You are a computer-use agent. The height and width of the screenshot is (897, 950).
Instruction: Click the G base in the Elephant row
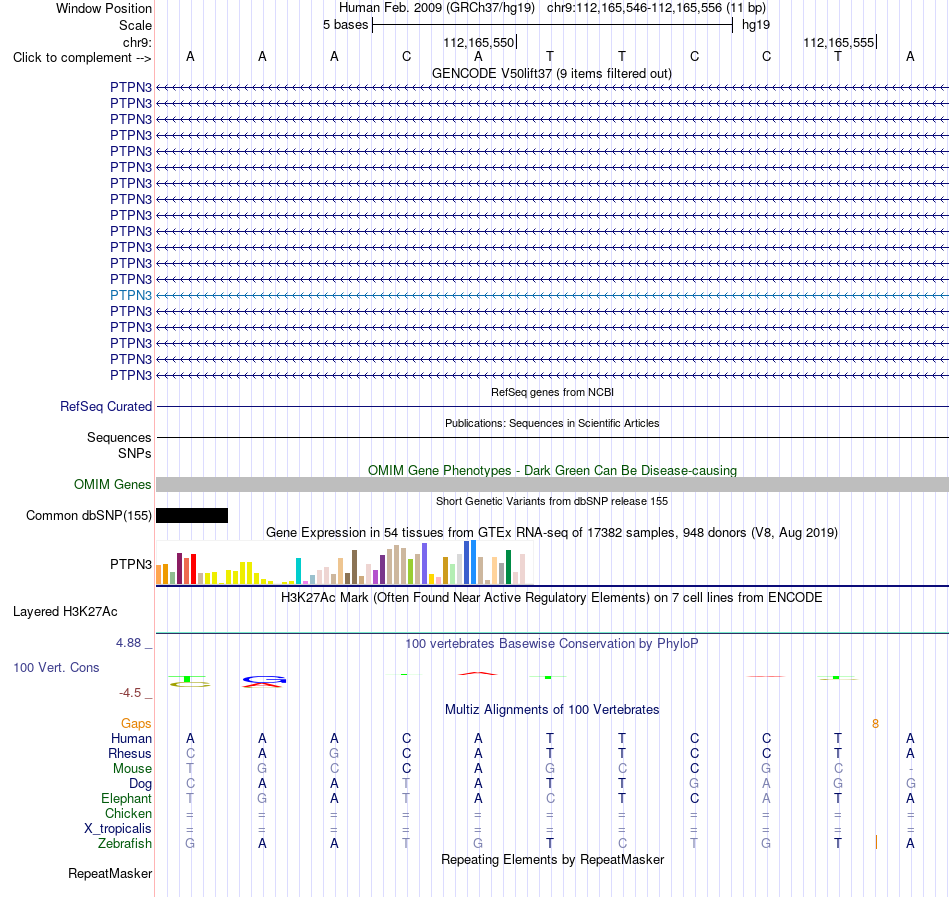tap(262, 799)
